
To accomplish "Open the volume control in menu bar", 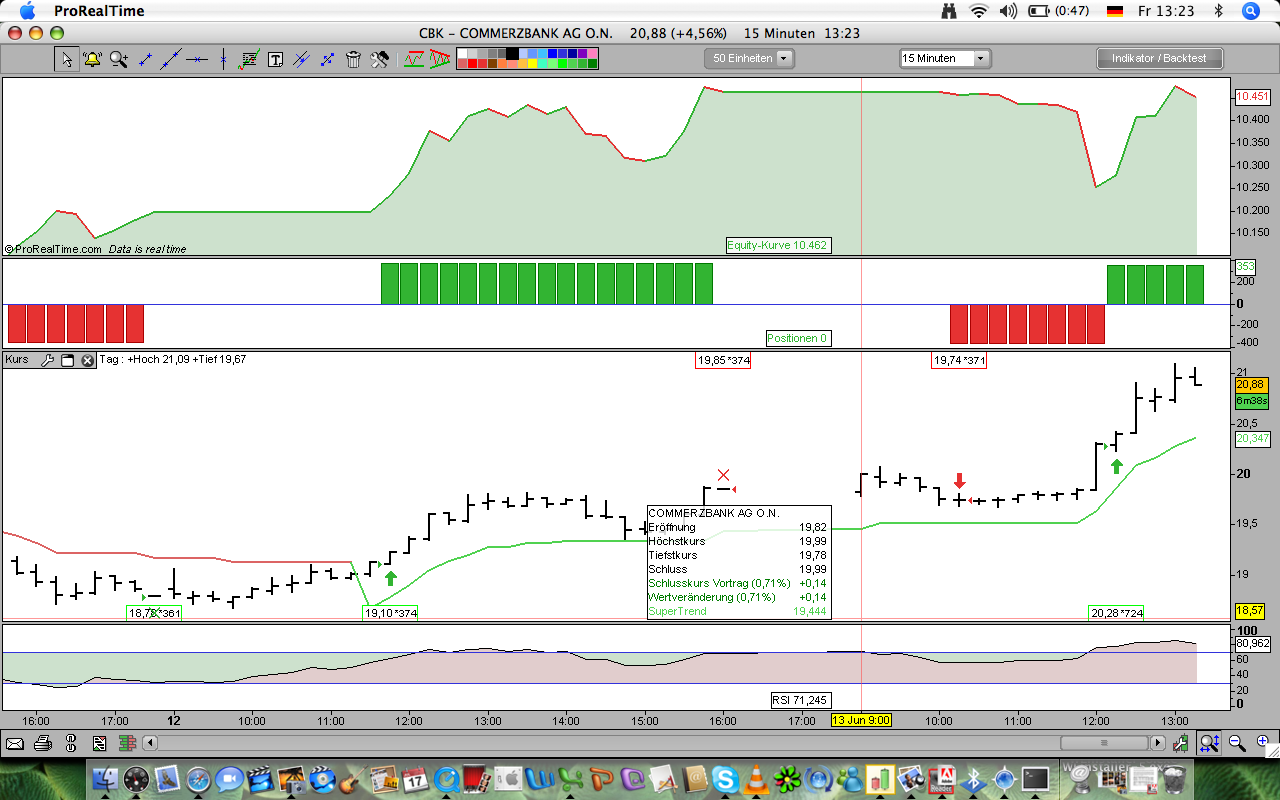I will (x=1008, y=11).
